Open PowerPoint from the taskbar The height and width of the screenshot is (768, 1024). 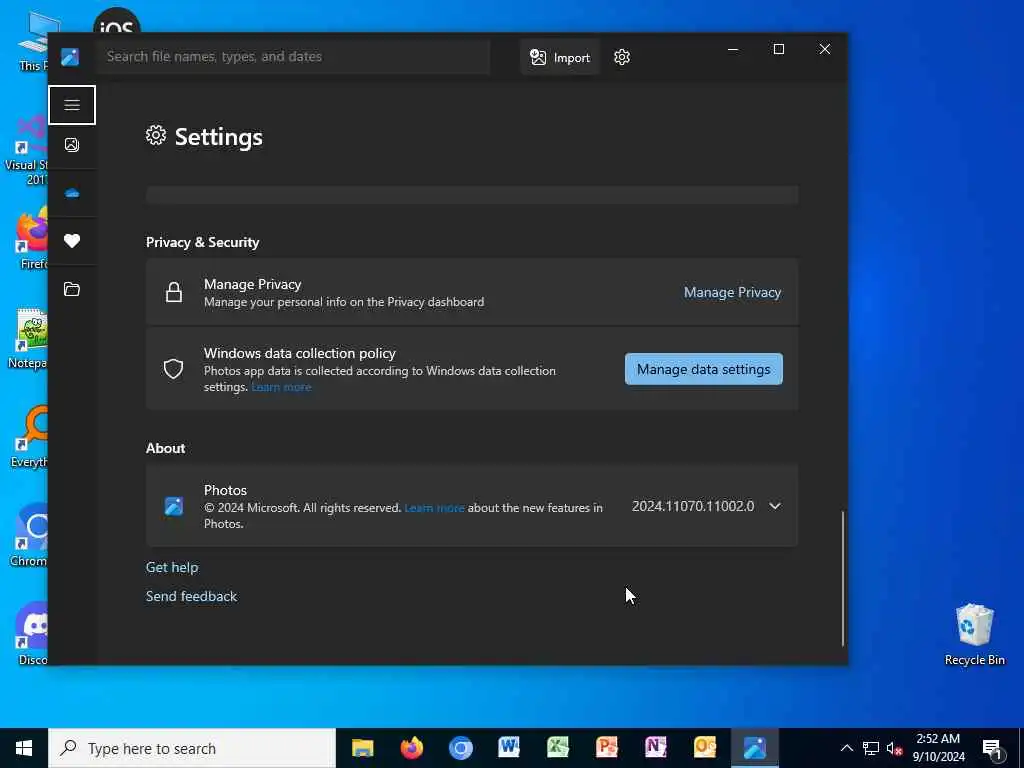[x=607, y=748]
